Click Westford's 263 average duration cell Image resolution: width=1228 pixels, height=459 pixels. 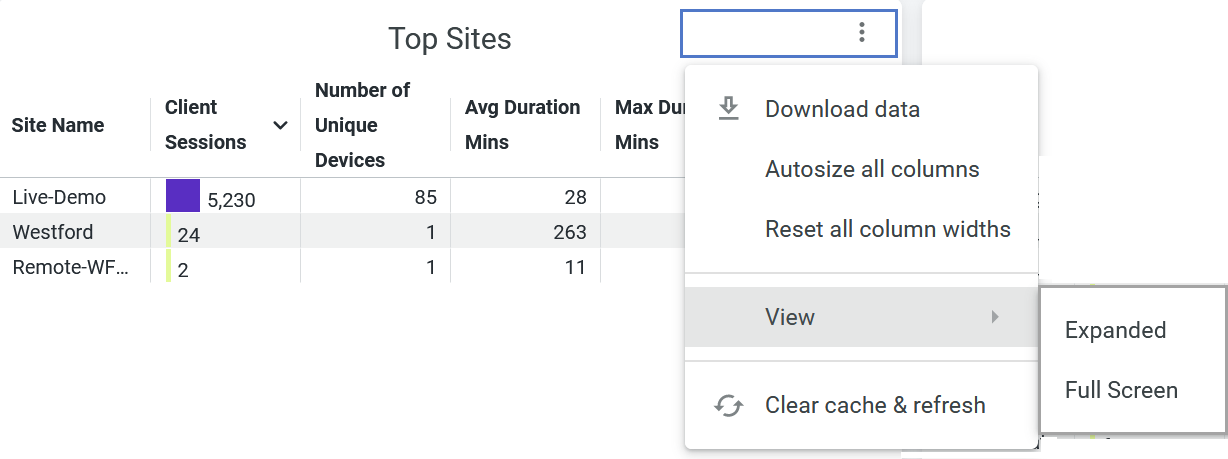568,232
